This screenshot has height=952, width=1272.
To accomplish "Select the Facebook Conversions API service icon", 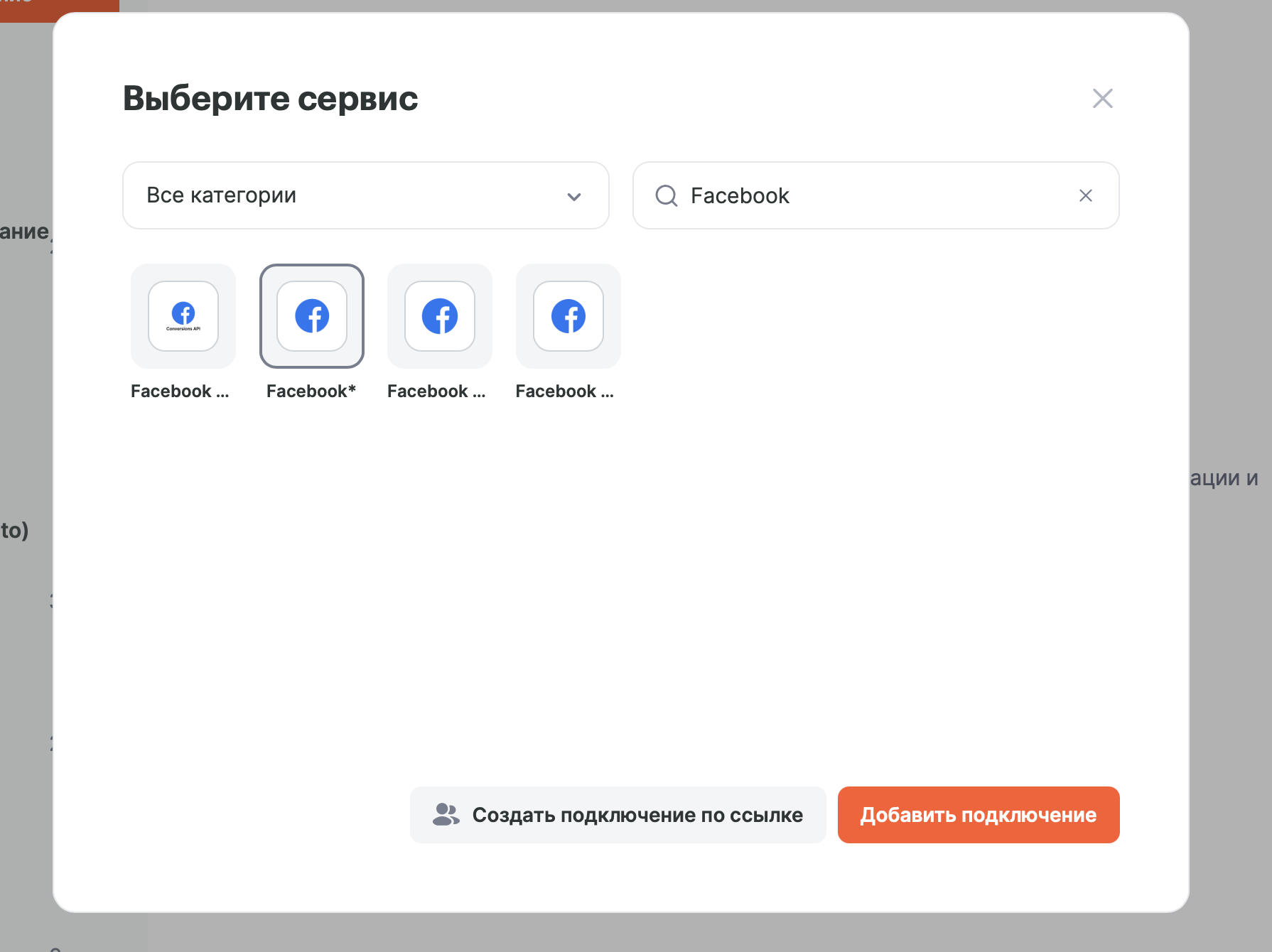I will coord(183,316).
